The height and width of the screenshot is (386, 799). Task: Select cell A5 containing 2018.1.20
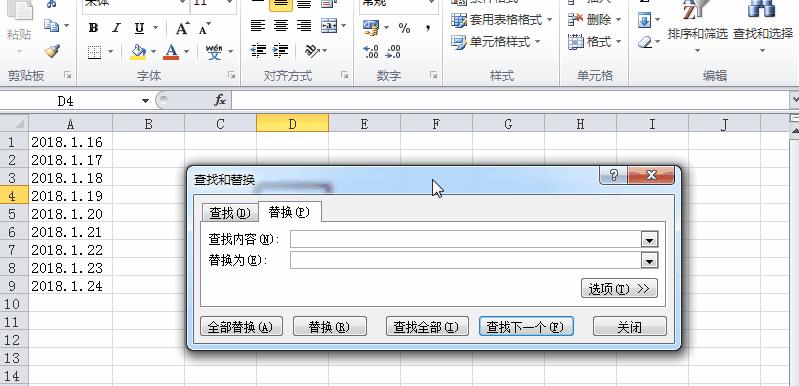tap(70, 214)
